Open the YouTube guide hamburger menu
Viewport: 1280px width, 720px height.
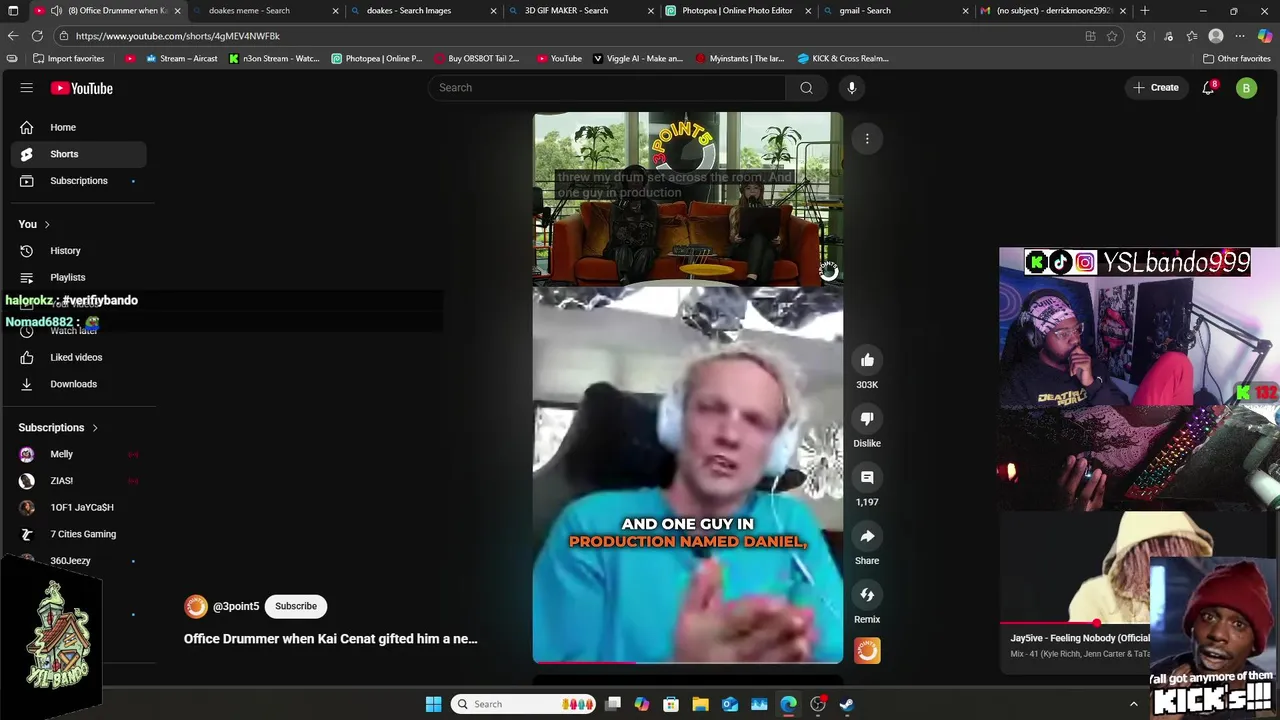click(27, 88)
